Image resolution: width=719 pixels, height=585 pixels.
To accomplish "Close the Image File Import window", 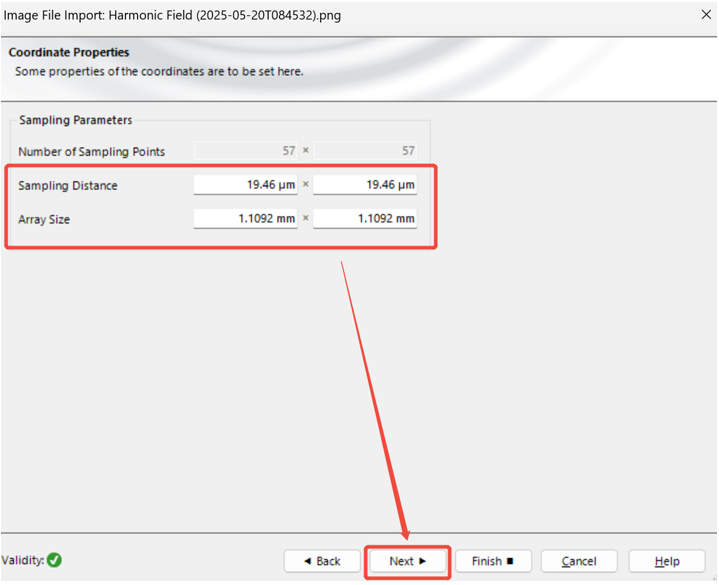I will tap(705, 15).
